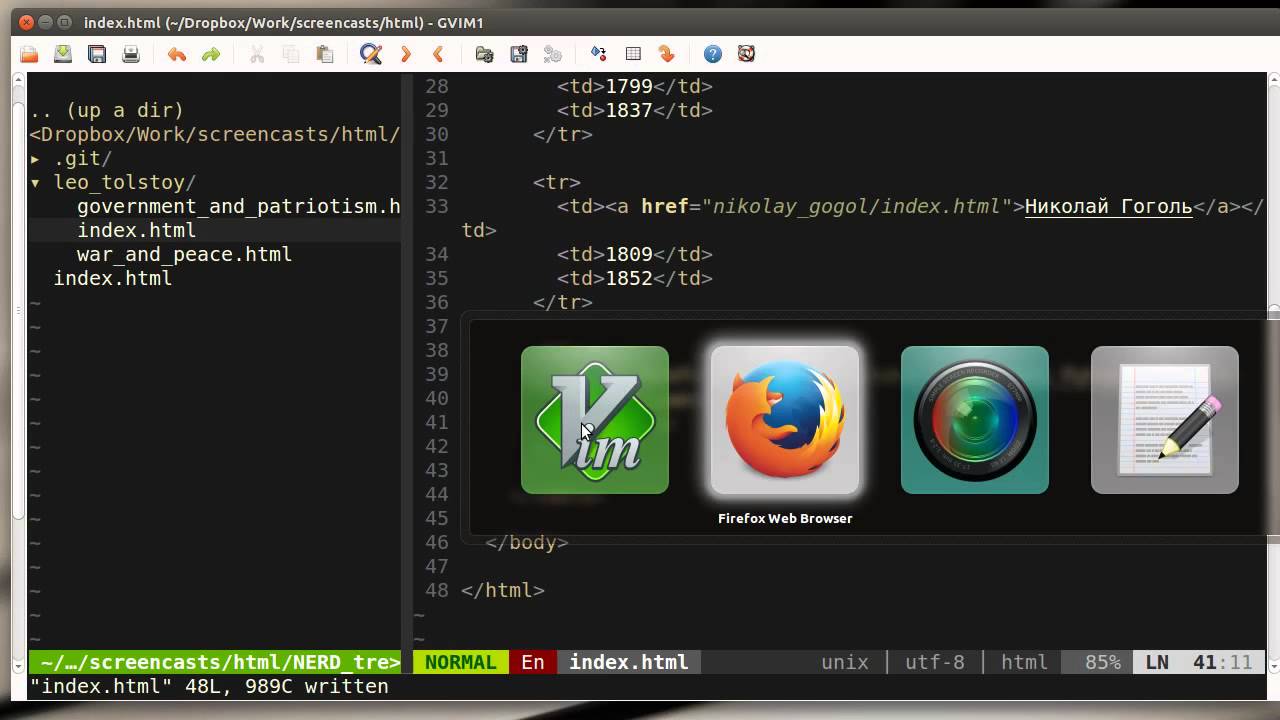
Task: Open Find and Replace from the toolbar
Action: click(x=371, y=54)
